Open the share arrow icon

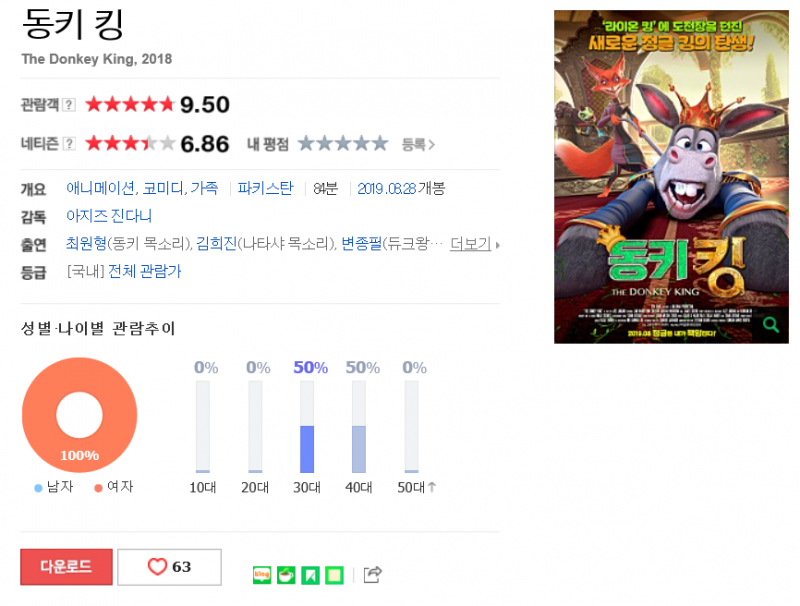click(x=372, y=574)
